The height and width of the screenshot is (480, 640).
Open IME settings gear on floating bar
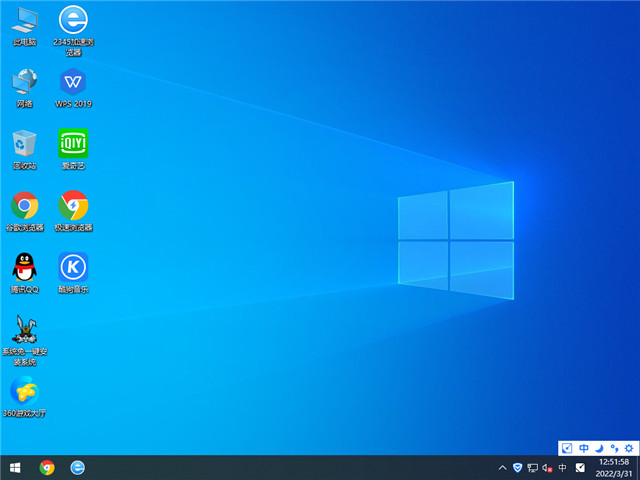(628, 448)
